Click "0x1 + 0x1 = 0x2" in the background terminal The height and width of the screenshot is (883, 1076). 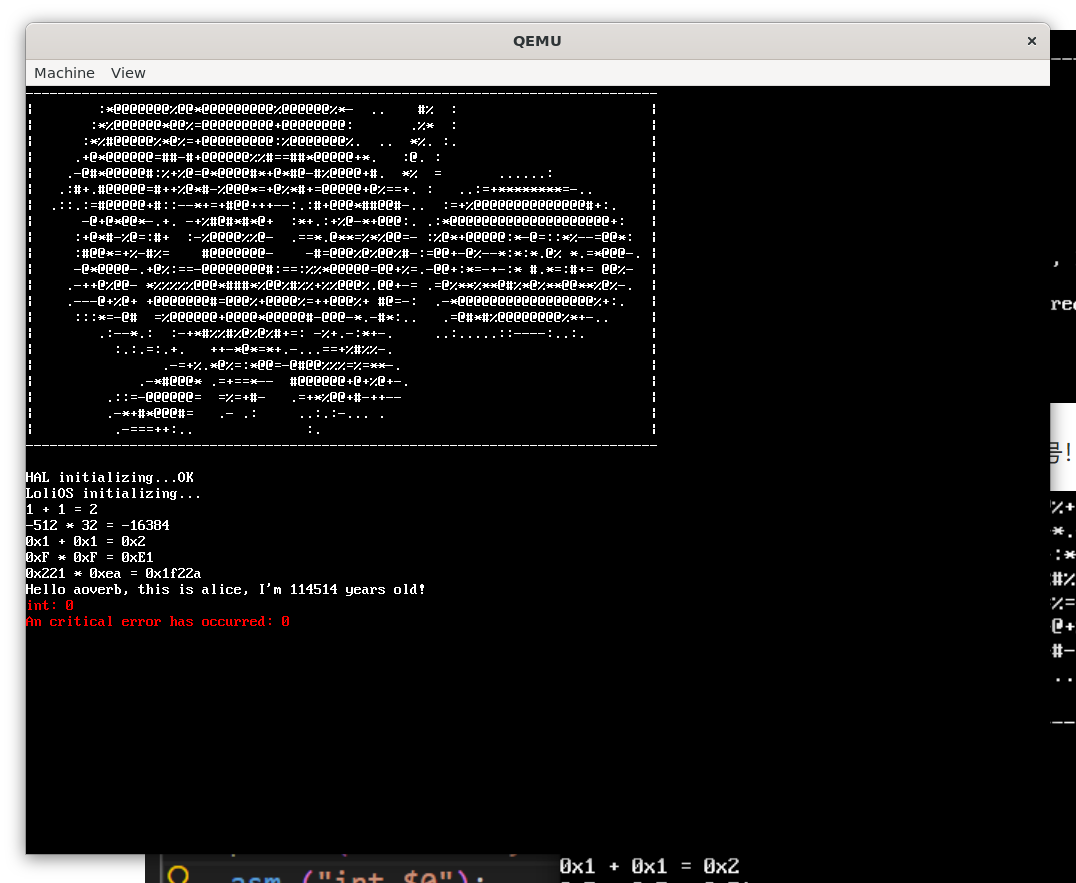649,866
